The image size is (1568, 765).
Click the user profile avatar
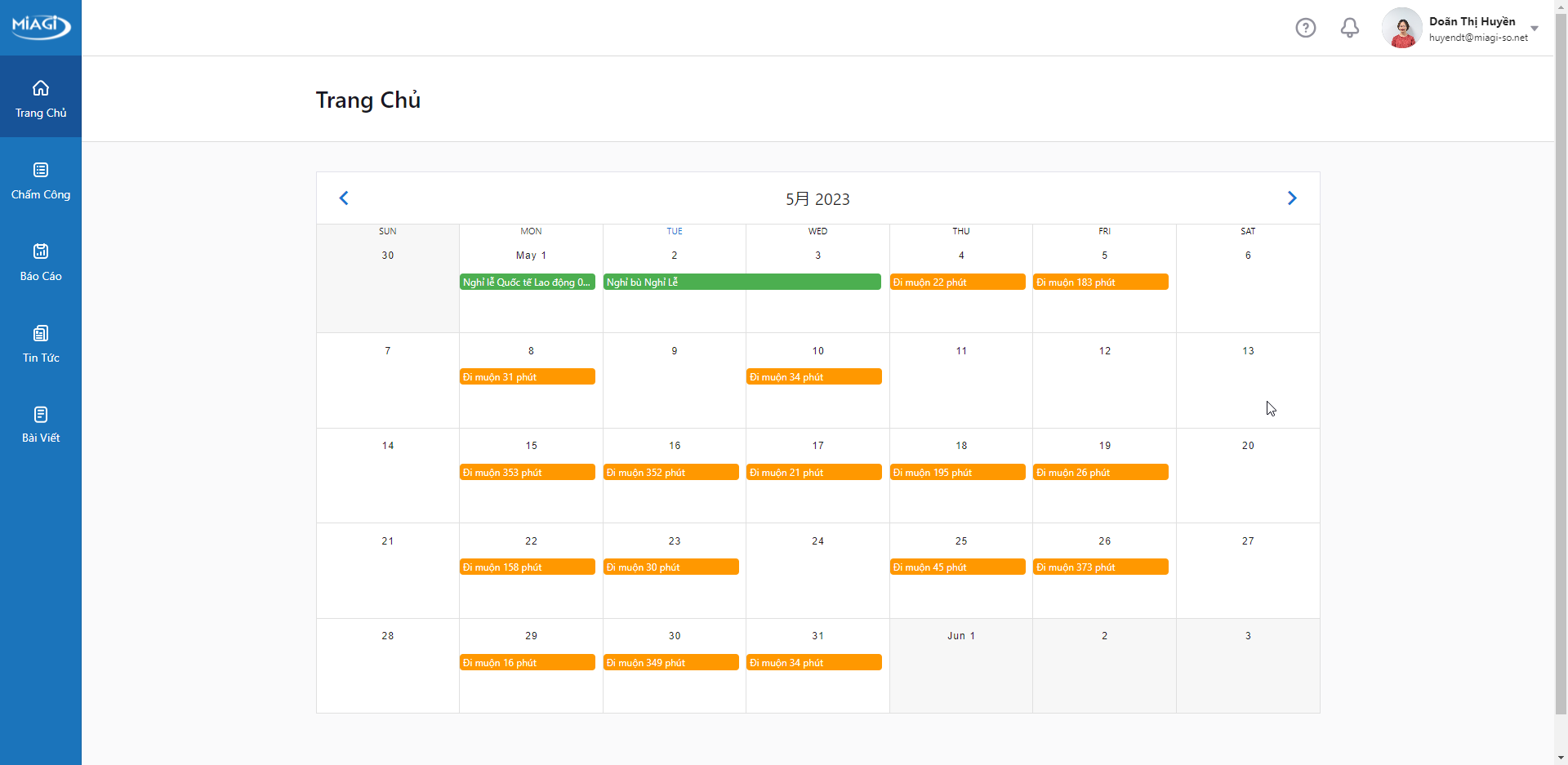pyautogui.click(x=1401, y=28)
